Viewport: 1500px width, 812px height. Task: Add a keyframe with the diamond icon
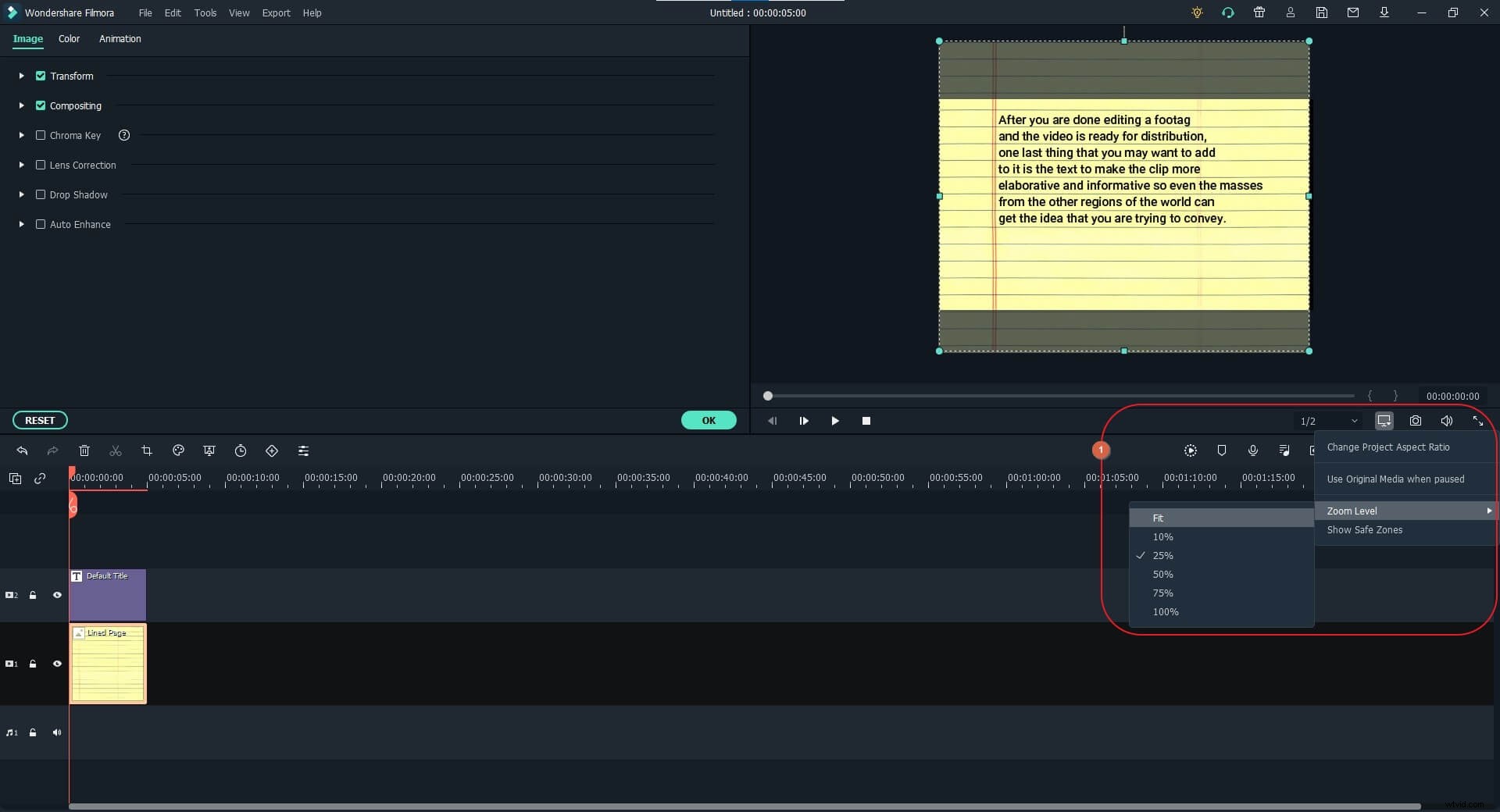272,451
